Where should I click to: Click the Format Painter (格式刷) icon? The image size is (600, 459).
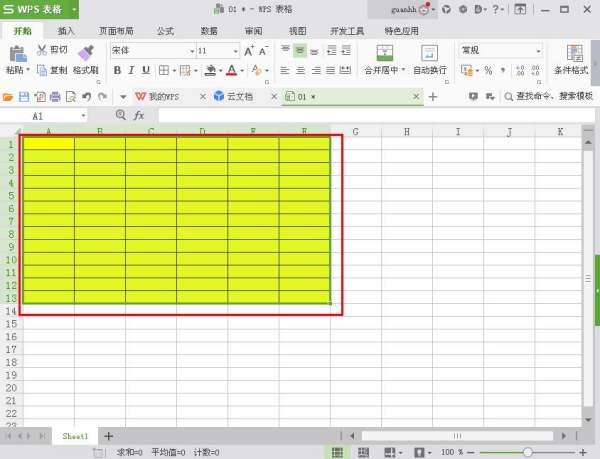[x=85, y=52]
